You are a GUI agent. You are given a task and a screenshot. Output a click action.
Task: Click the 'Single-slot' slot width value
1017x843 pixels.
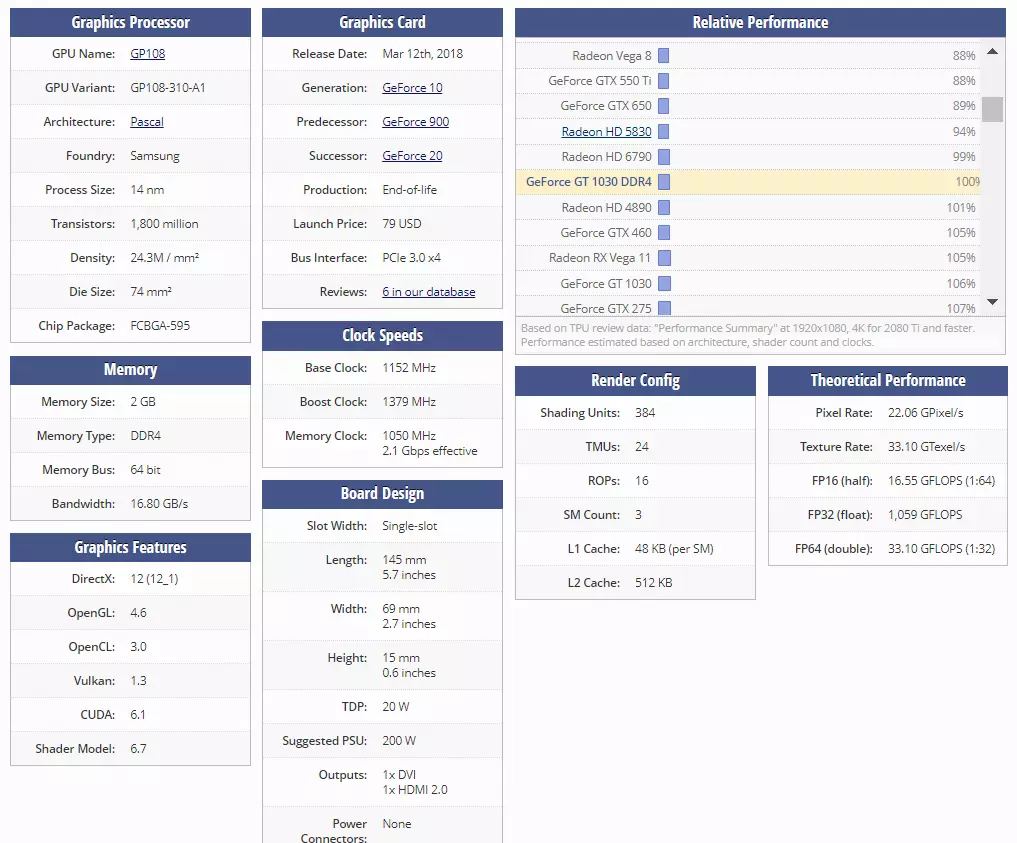coord(409,526)
